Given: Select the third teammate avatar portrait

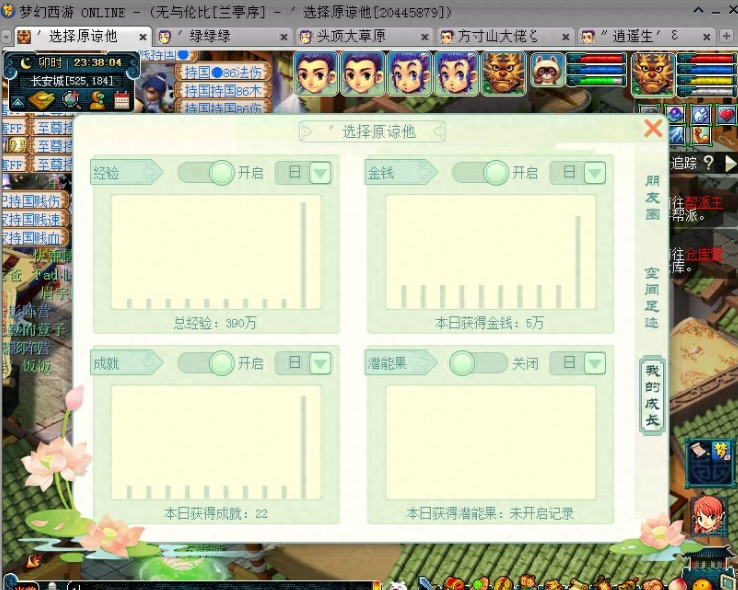Looking at the screenshot, I should coord(409,74).
